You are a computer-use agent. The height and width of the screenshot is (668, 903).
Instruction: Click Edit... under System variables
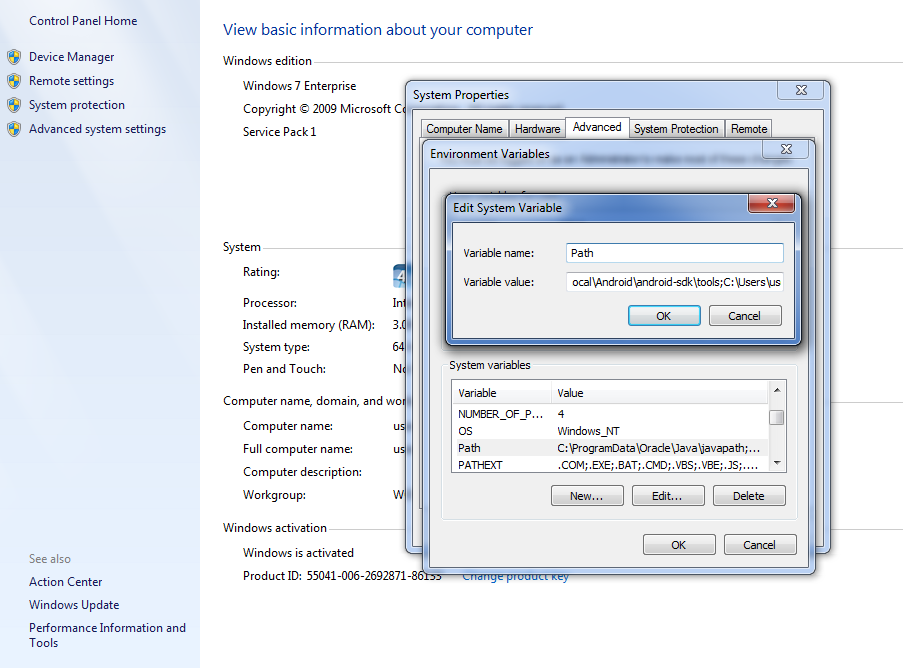pyautogui.click(x=667, y=496)
